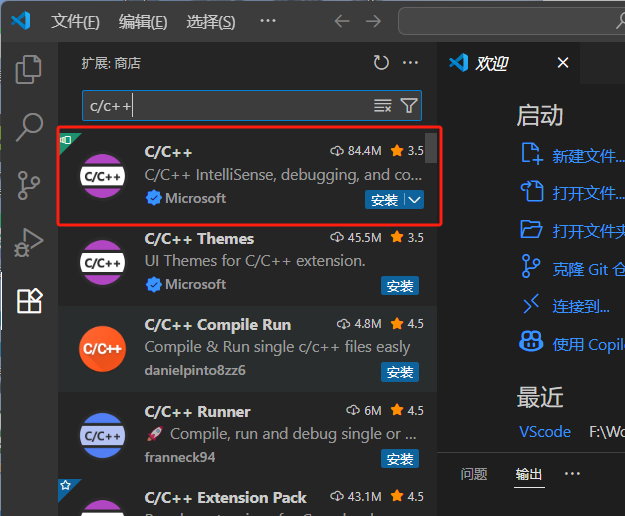Install the C/C++ extension by Microsoft
625x516 pixels.
pos(385,200)
